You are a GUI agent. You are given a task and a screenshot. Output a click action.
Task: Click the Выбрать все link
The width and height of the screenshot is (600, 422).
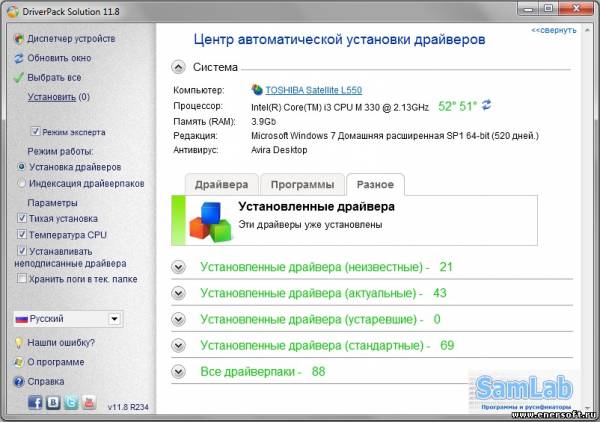pyautogui.click(x=54, y=78)
